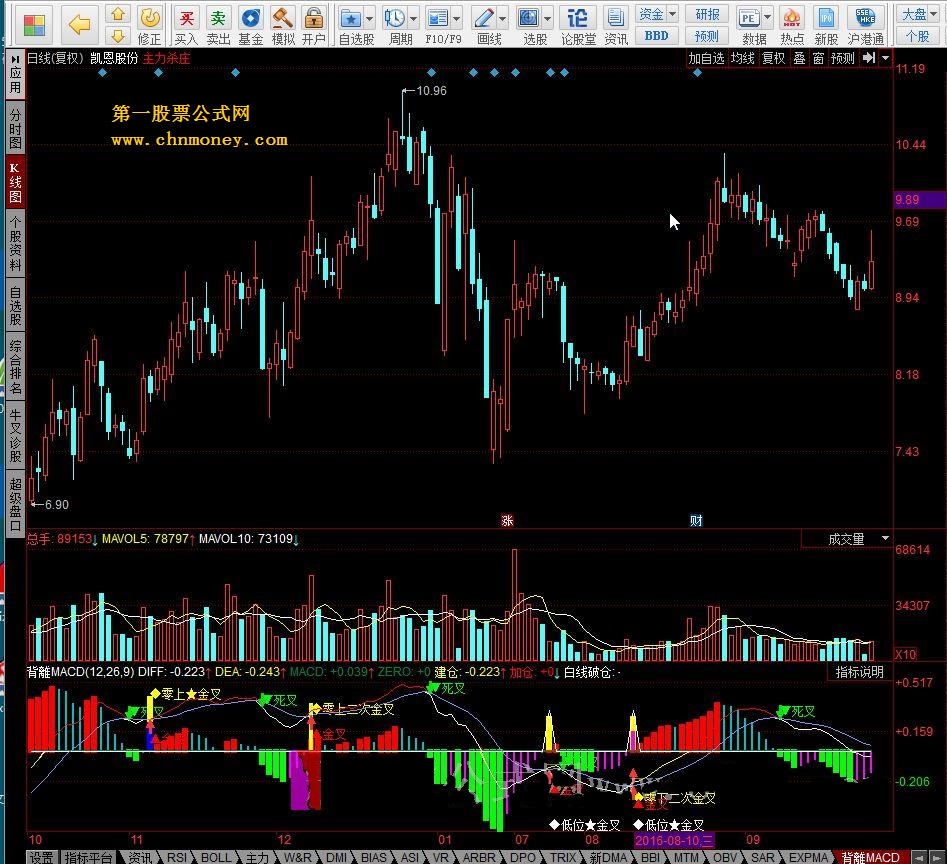Open the 指标平台 button

(x=89, y=857)
